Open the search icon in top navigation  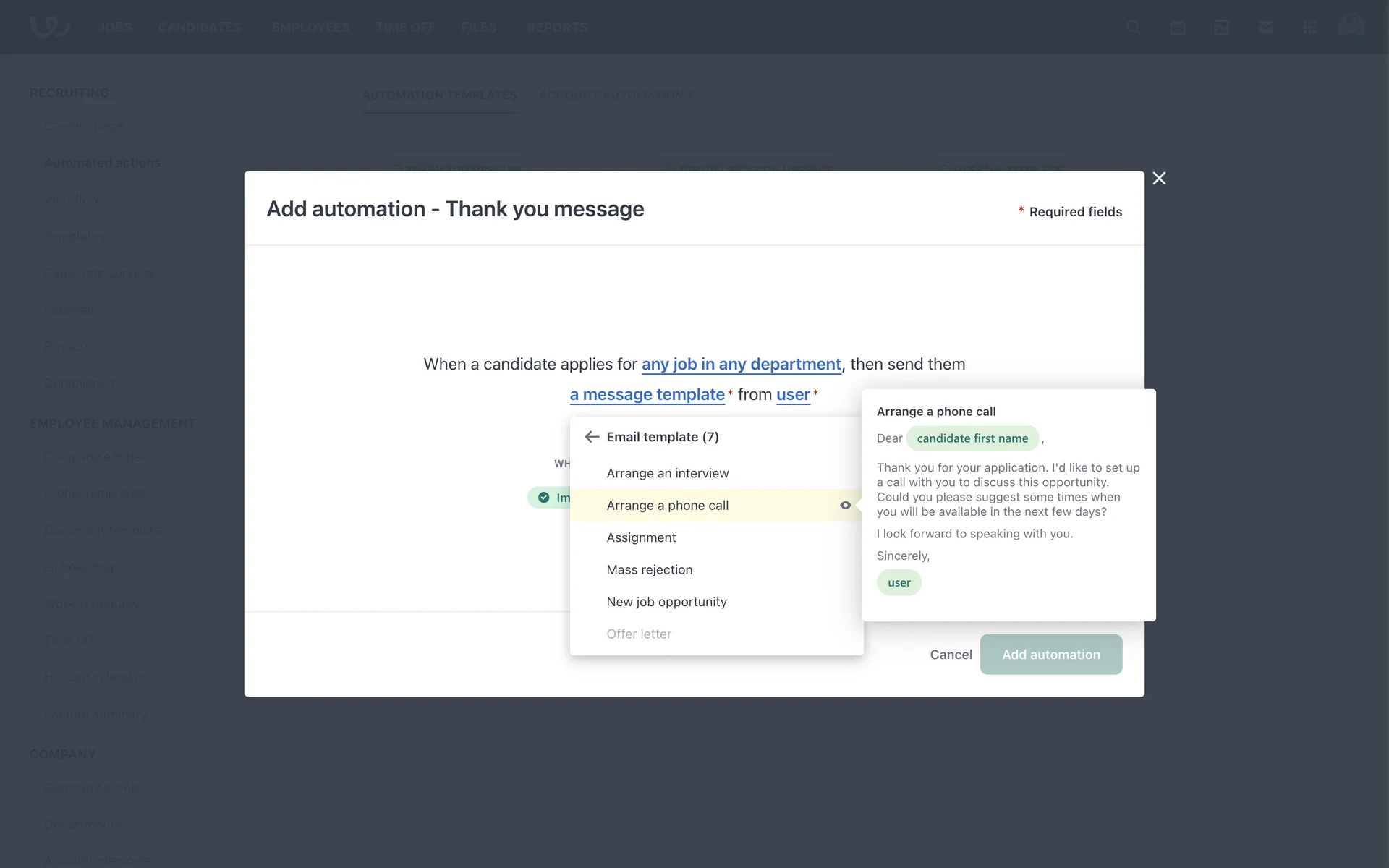point(1133,27)
